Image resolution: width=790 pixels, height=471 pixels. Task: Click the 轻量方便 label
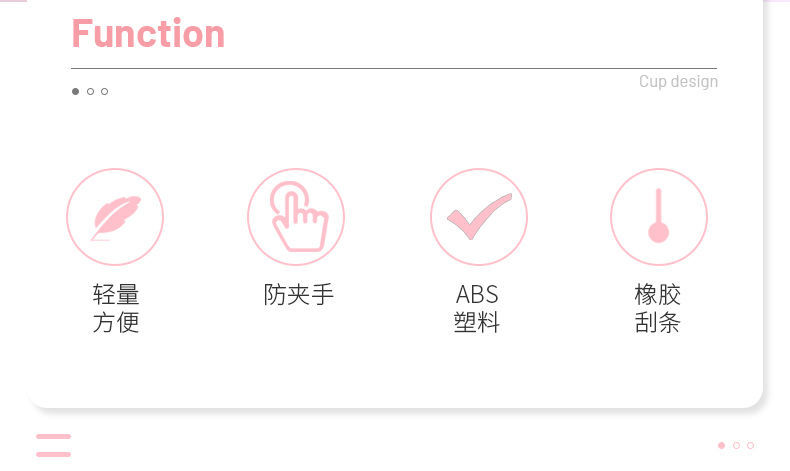[x=116, y=308]
